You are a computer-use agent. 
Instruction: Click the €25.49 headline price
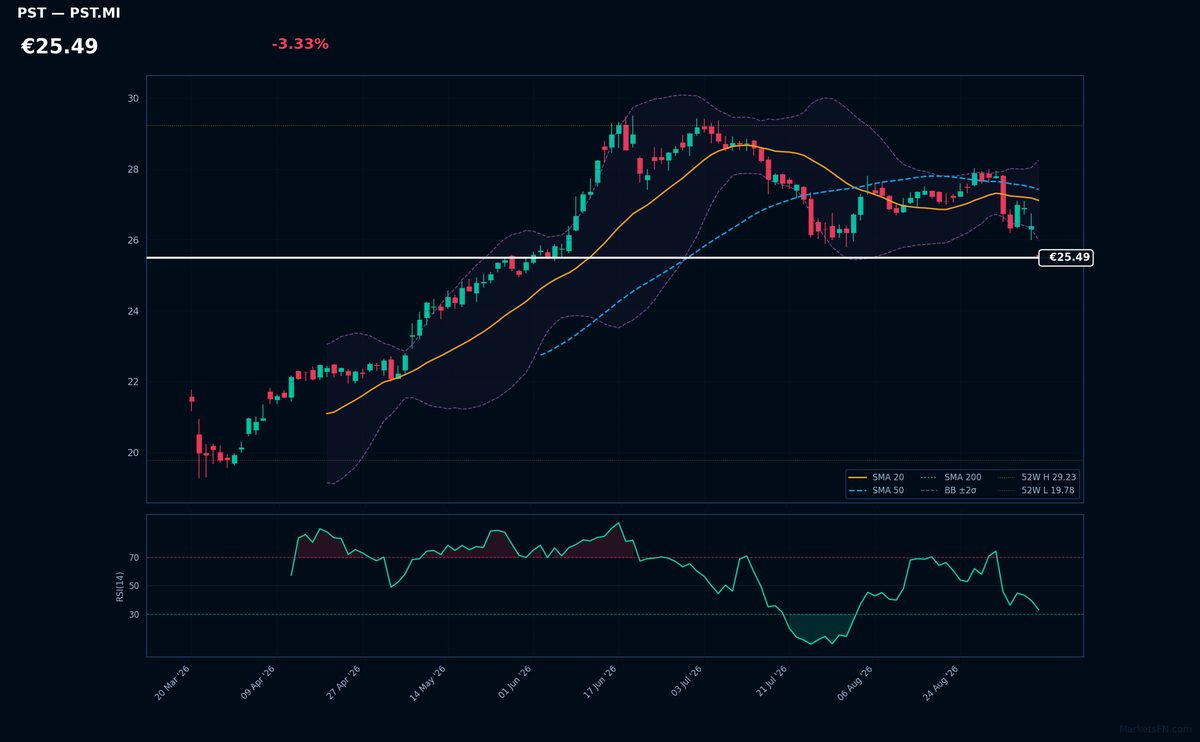[60, 47]
